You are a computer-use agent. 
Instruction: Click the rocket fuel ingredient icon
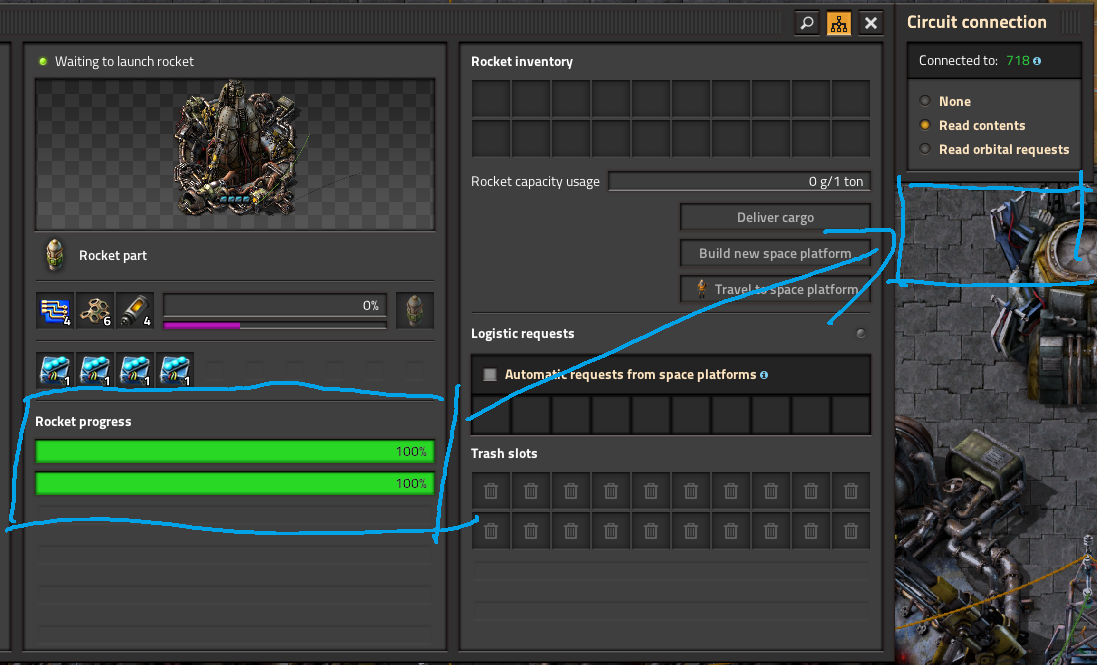135,310
